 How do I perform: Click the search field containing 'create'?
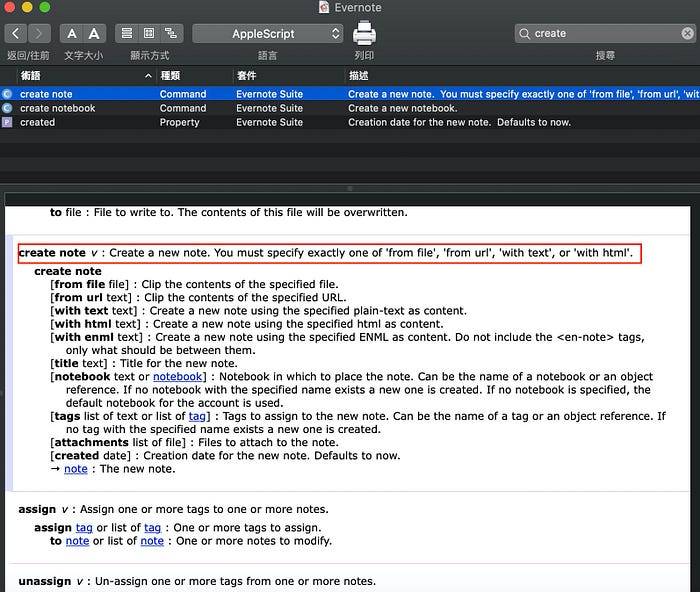pos(605,33)
